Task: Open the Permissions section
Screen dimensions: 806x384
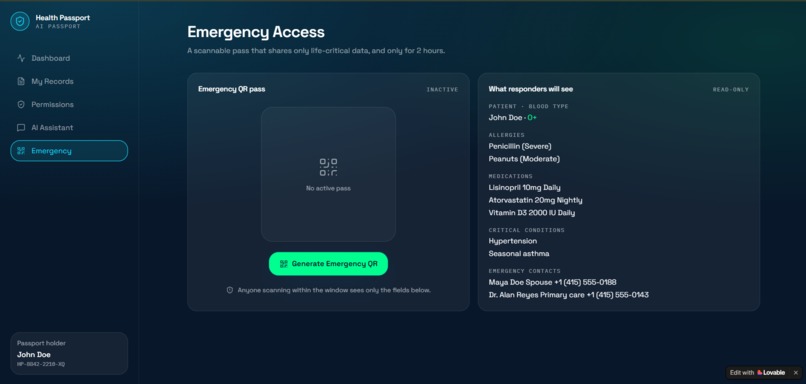Action: coord(69,104)
